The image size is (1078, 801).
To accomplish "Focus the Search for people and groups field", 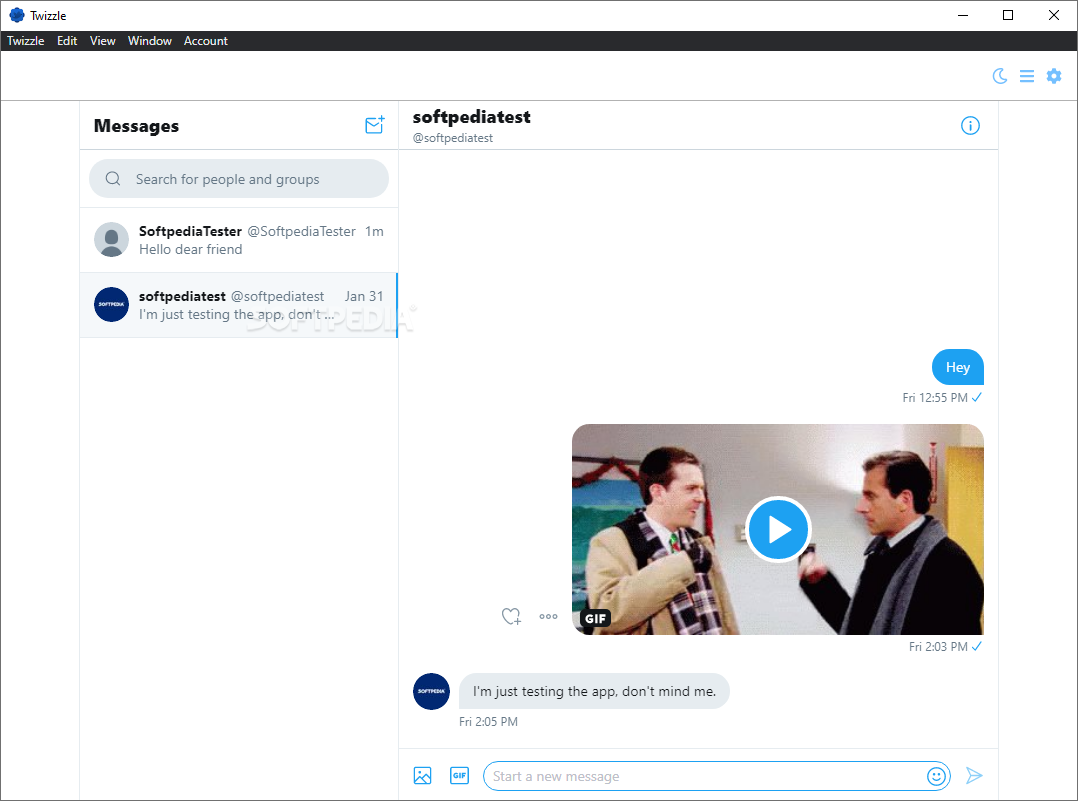I will click(239, 179).
